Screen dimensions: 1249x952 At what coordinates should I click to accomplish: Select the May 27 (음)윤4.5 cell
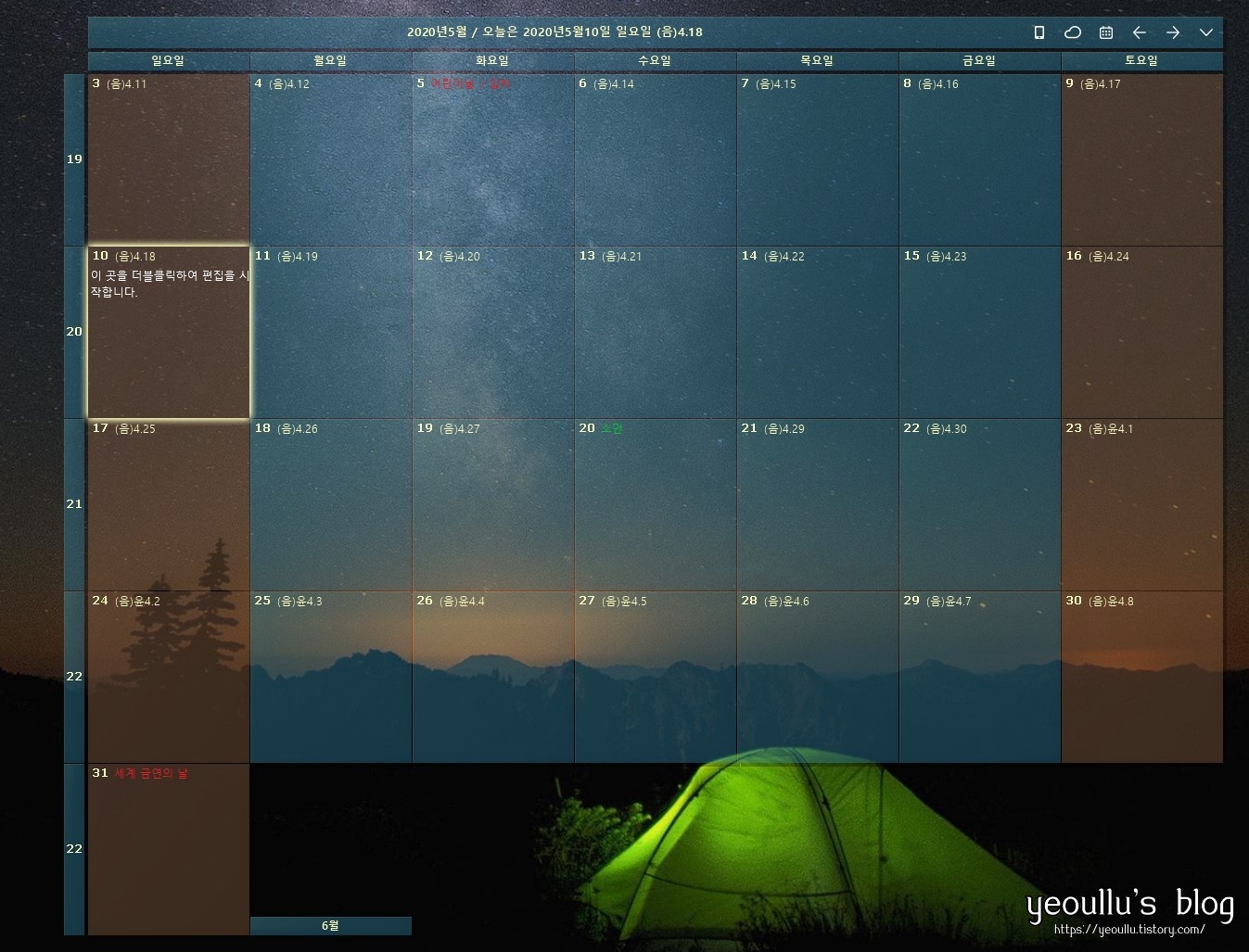pos(656,677)
